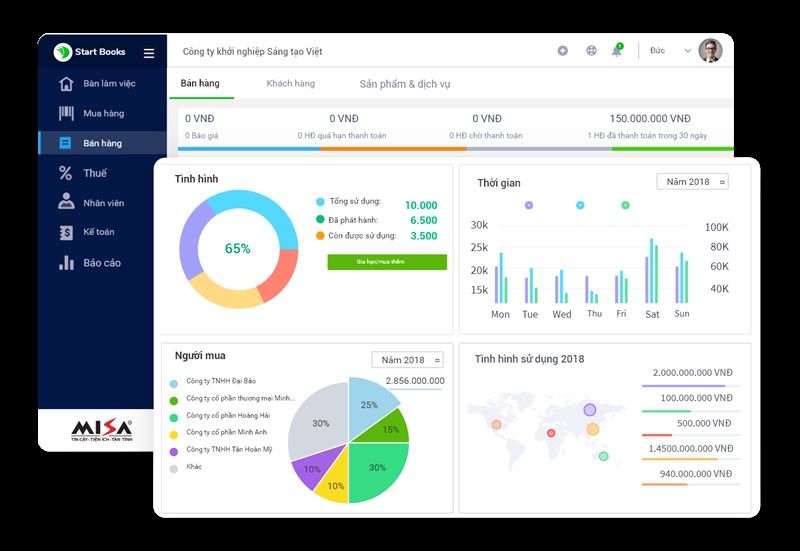Open the notification bell icon
The image size is (800, 551).
pyautogui.click(x=617, y=50)
